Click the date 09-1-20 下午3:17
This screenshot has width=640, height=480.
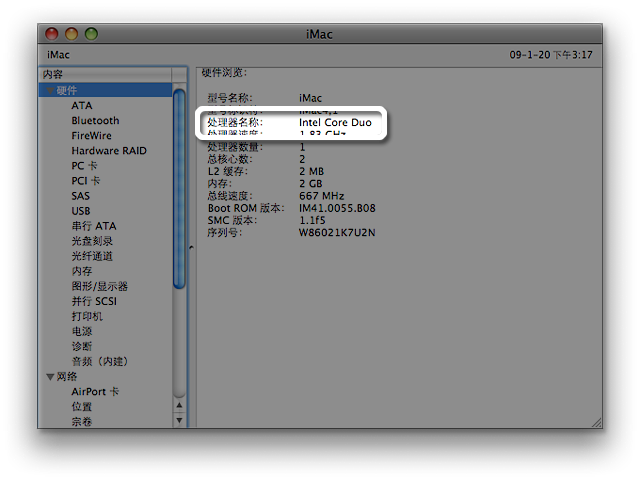pyautogui.click(x=551, y=55)
